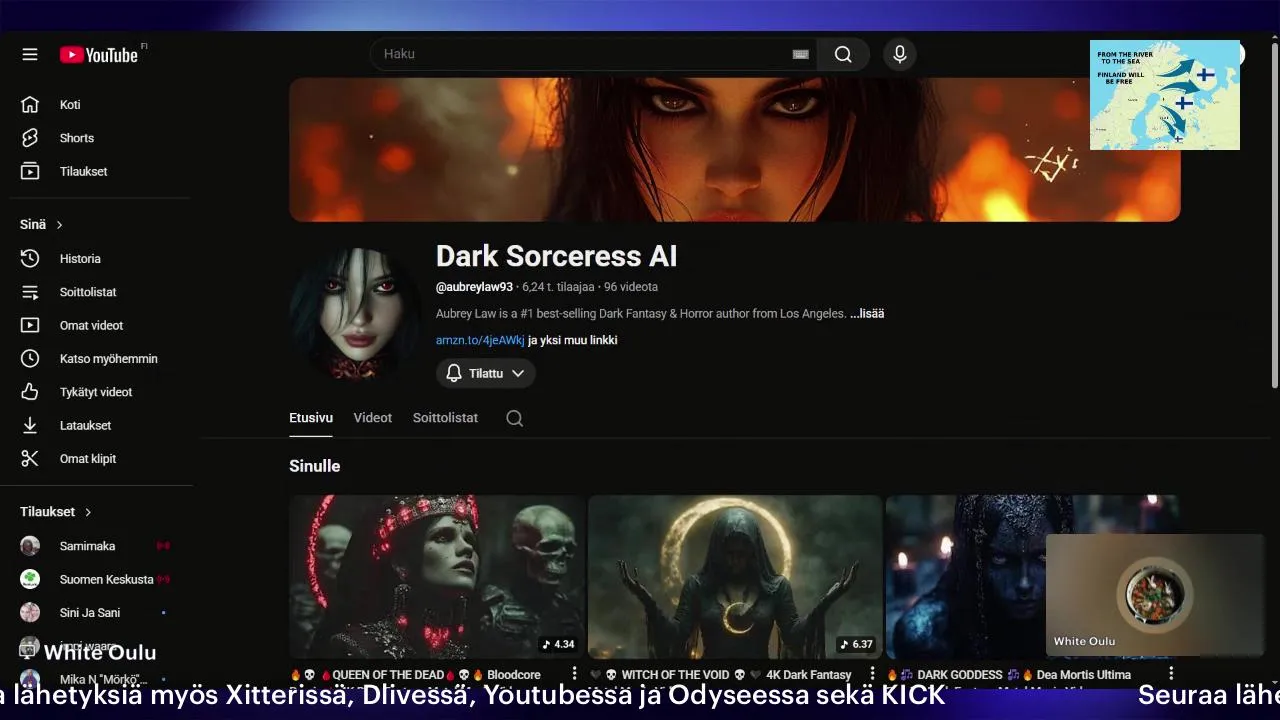Click the magnifier search button
1280x720 pixels.
point(843,54)
